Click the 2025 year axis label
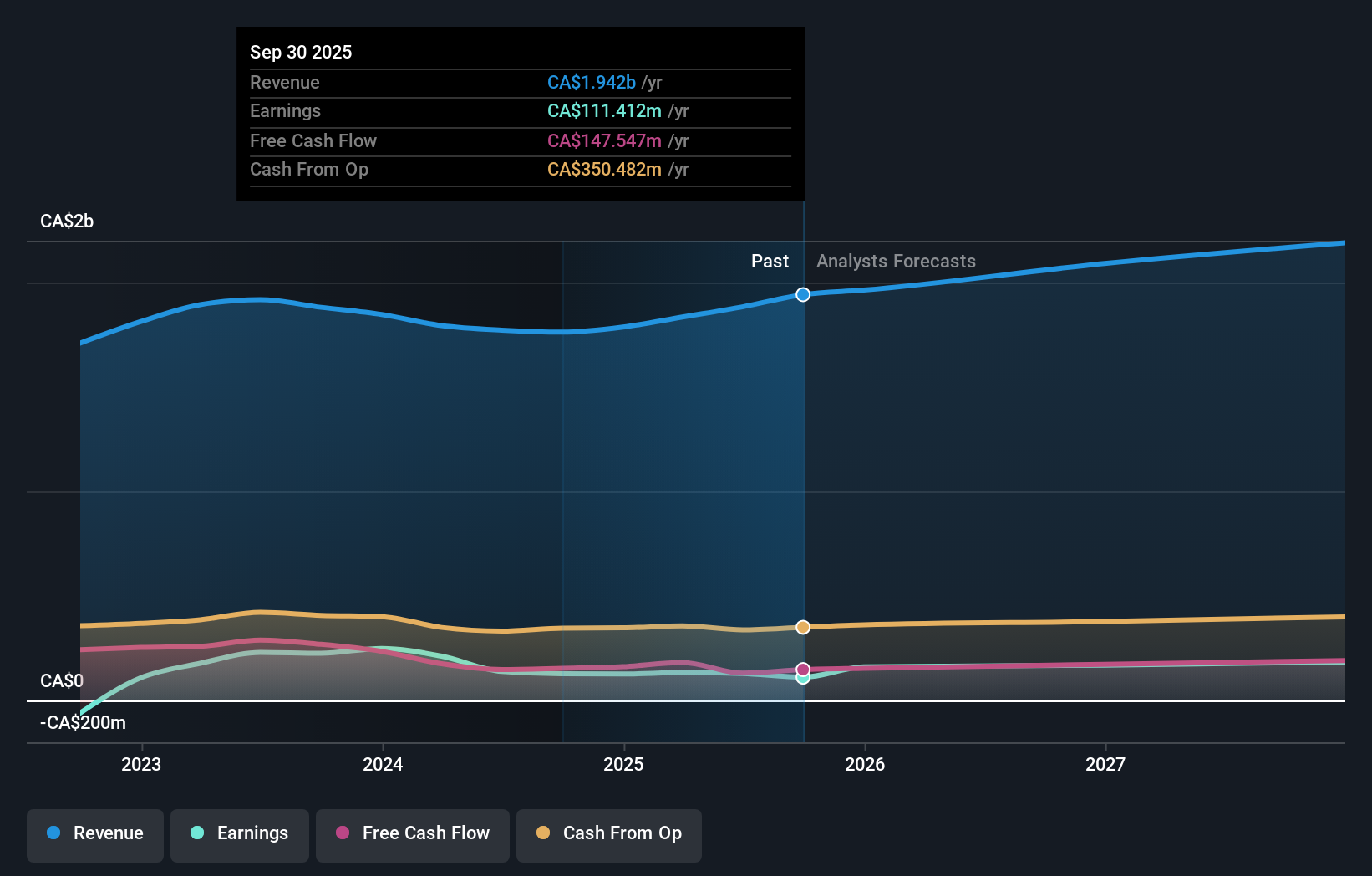The width and height of the screenshot is (1372, 876). point(624,764)
